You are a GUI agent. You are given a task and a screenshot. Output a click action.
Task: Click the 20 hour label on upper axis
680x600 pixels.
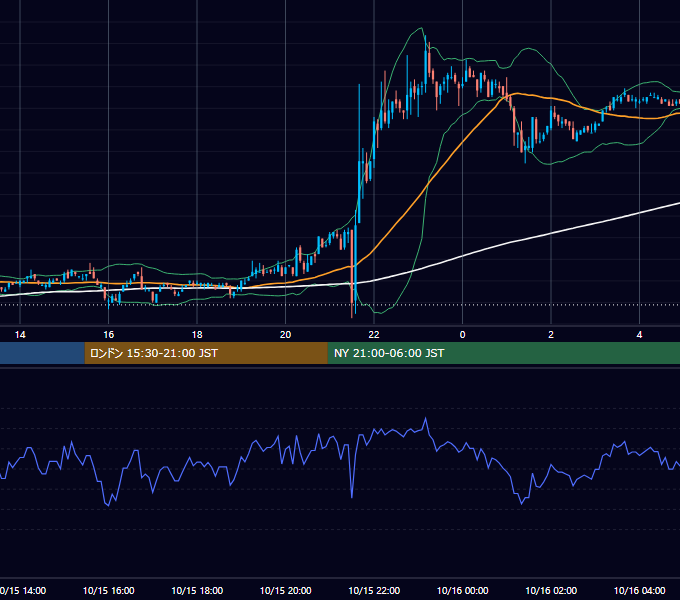tap(285, 335)
